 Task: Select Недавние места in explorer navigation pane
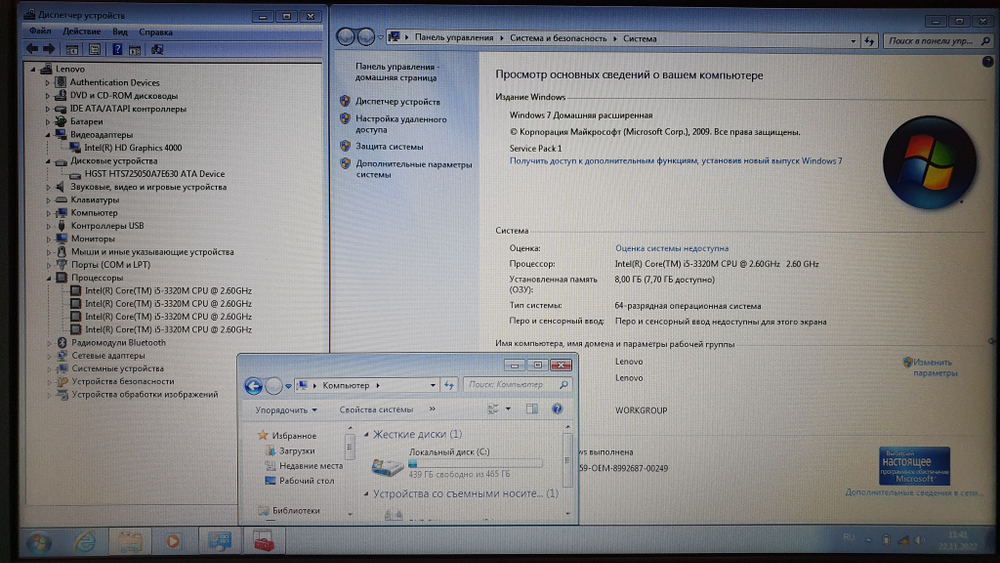pyautogui.click(x=311, y=466)
